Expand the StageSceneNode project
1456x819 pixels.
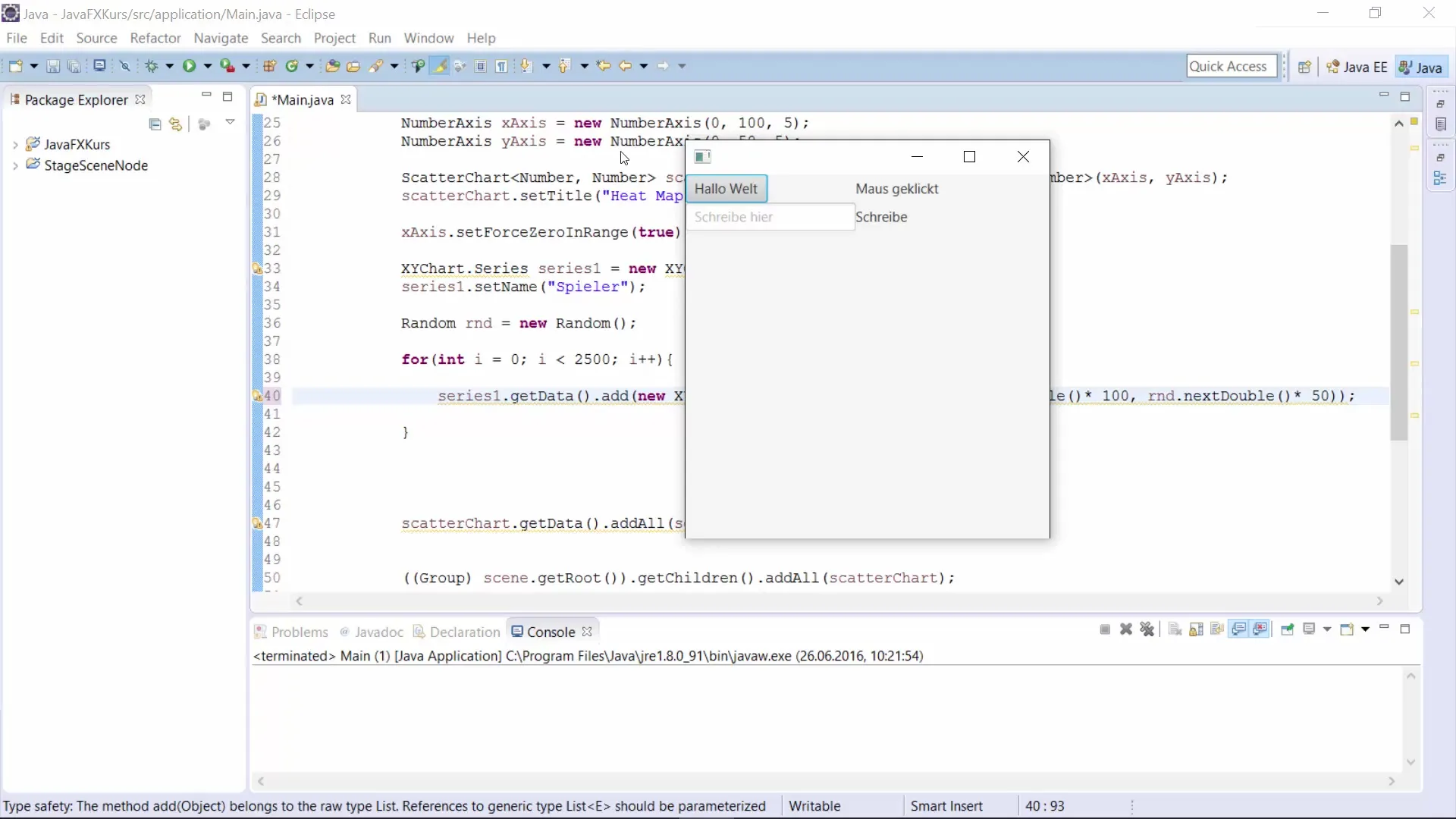(15, 166)
